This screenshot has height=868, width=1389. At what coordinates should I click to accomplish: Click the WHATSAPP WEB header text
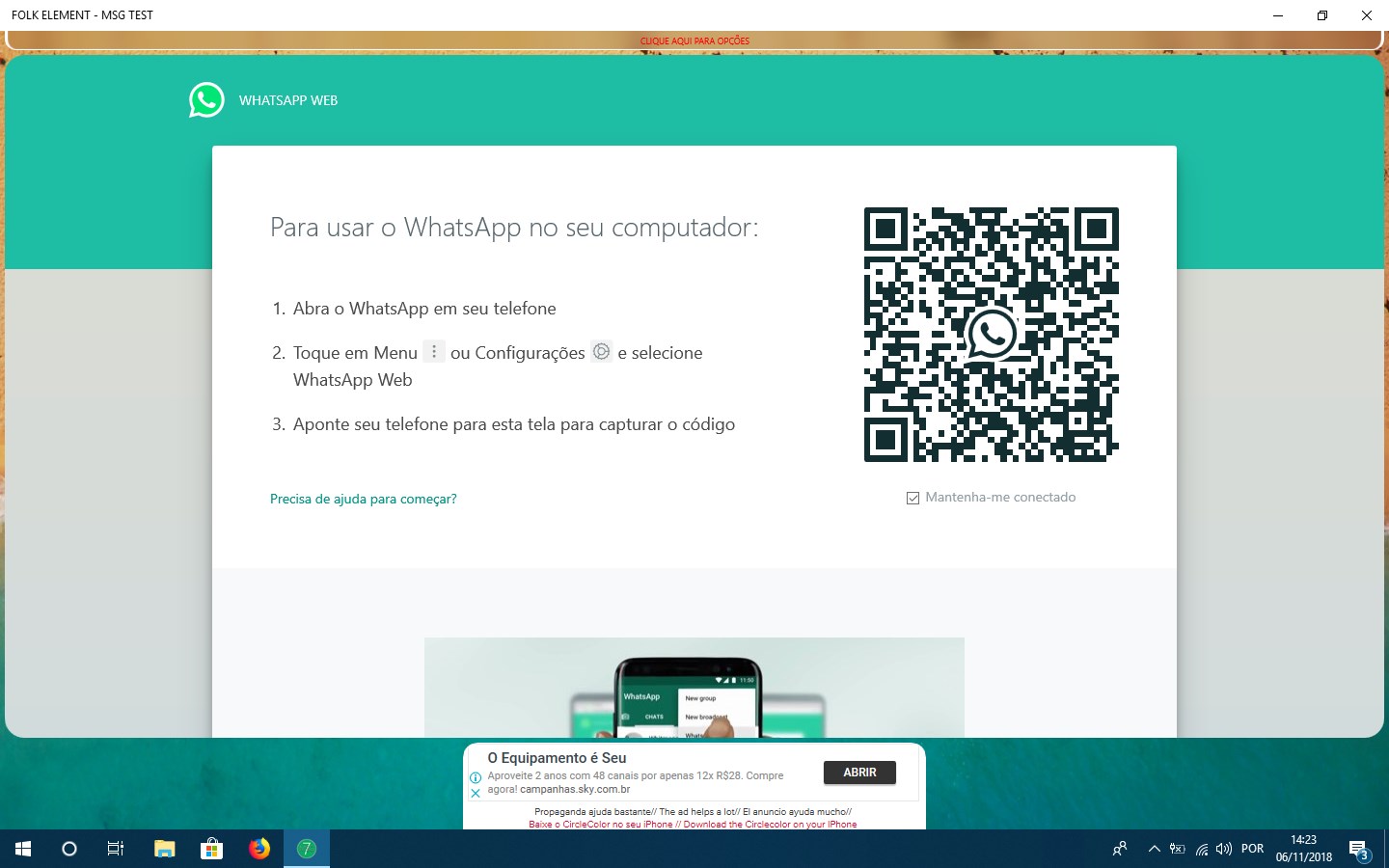288,100
